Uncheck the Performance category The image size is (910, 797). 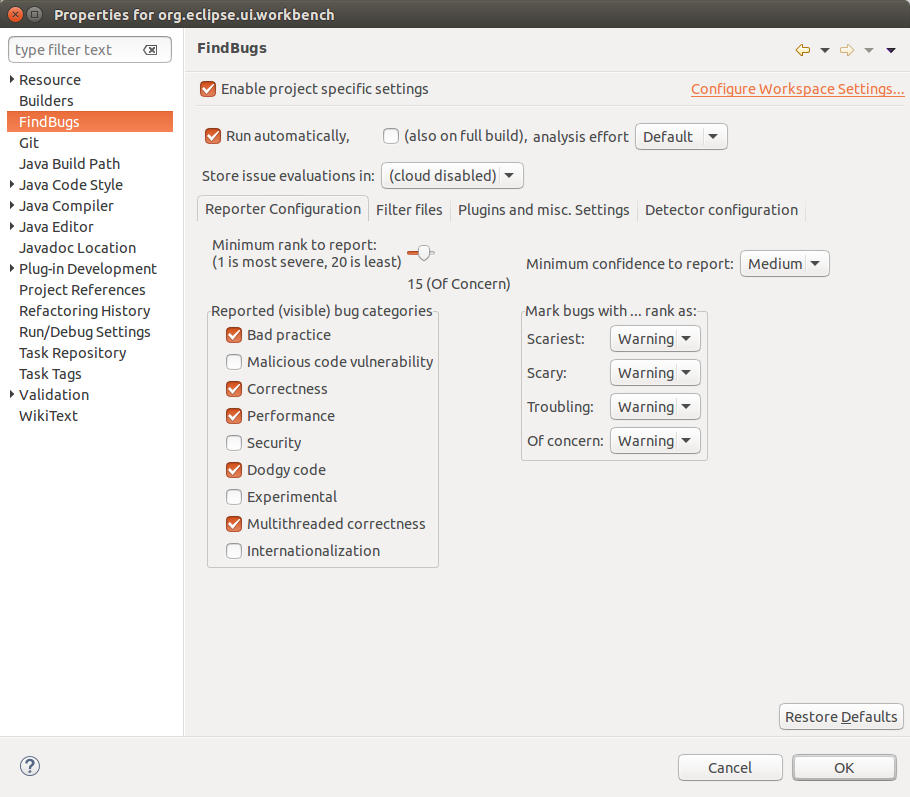coord(234,416)
